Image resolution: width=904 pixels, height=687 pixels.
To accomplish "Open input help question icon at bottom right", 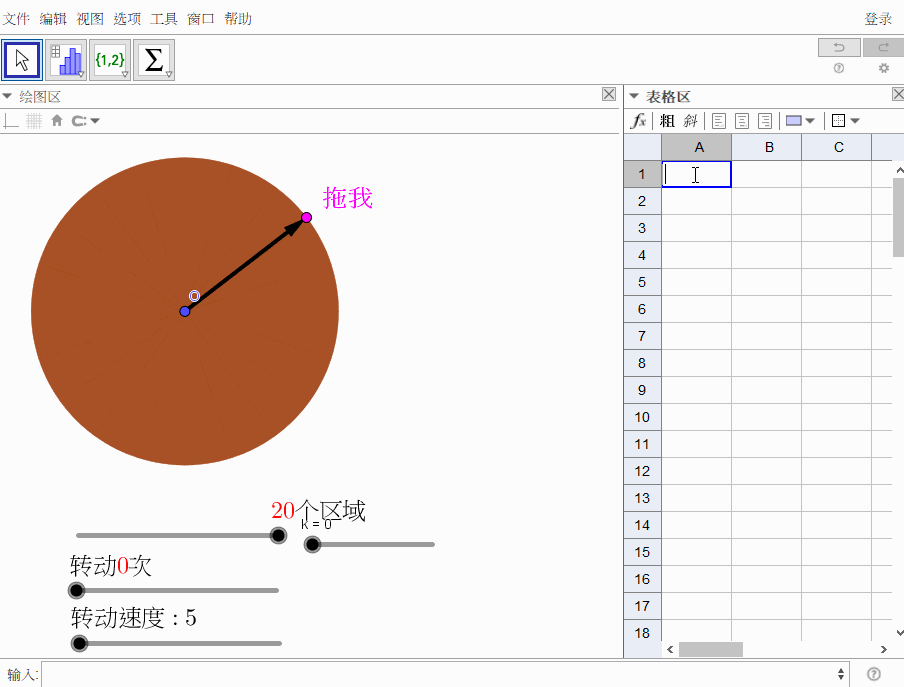I will (873, 674).
